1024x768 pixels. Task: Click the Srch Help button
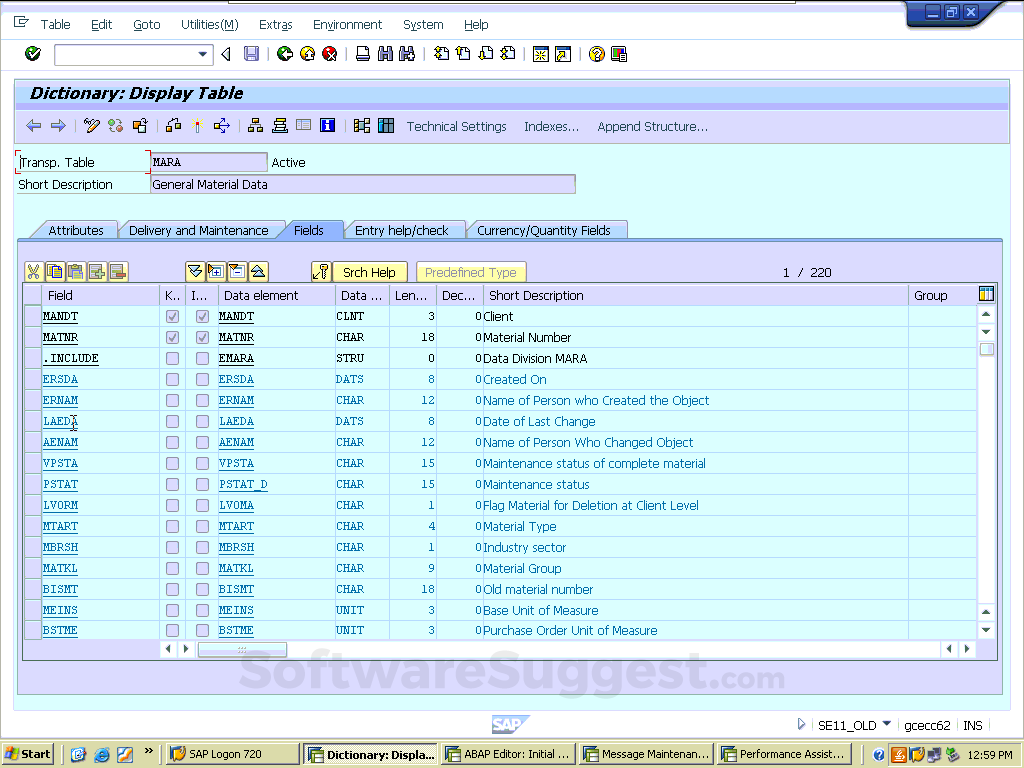[370, 272]
